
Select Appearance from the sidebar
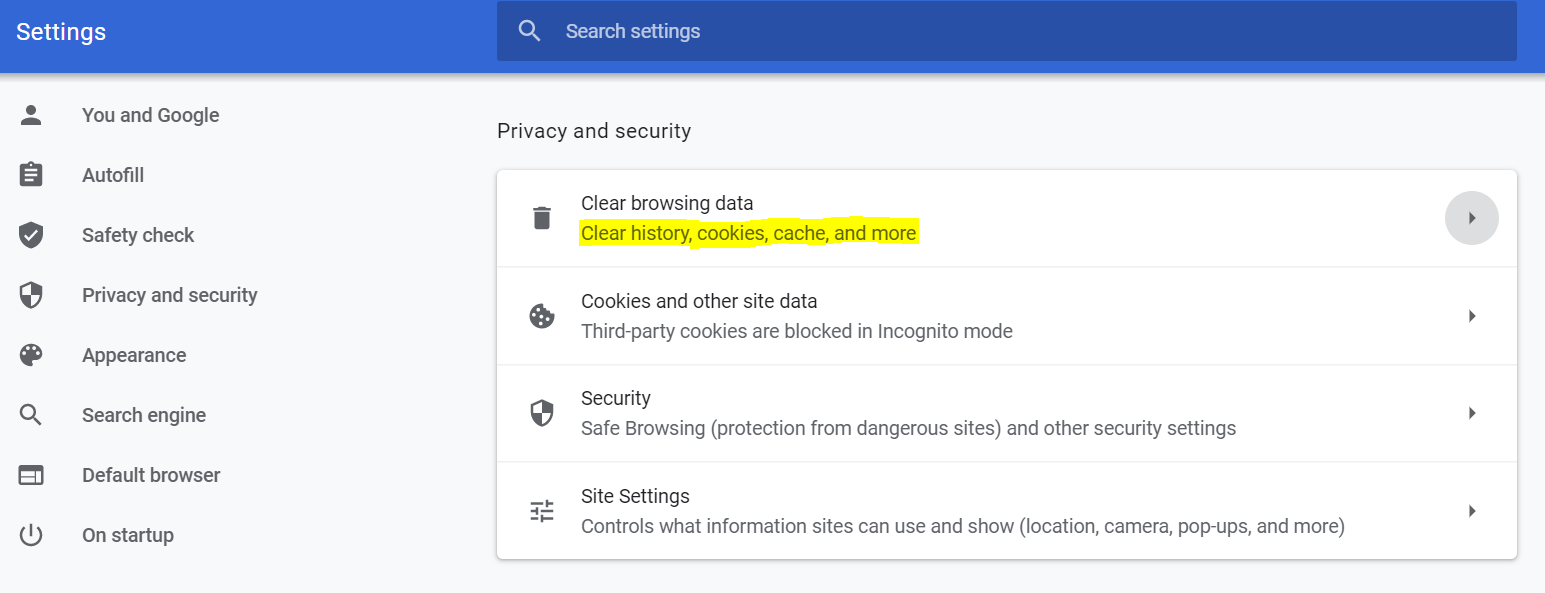[134, 355]
